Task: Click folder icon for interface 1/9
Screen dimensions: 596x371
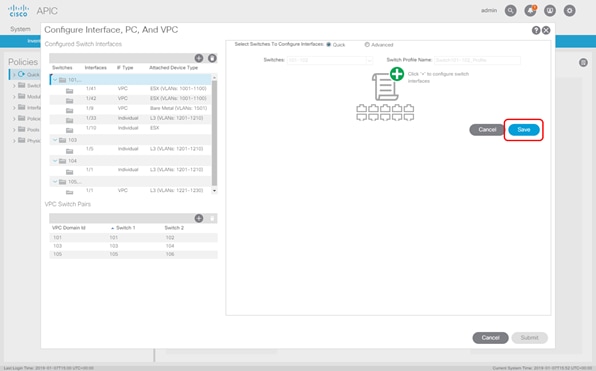Action: tap(69, 111)
